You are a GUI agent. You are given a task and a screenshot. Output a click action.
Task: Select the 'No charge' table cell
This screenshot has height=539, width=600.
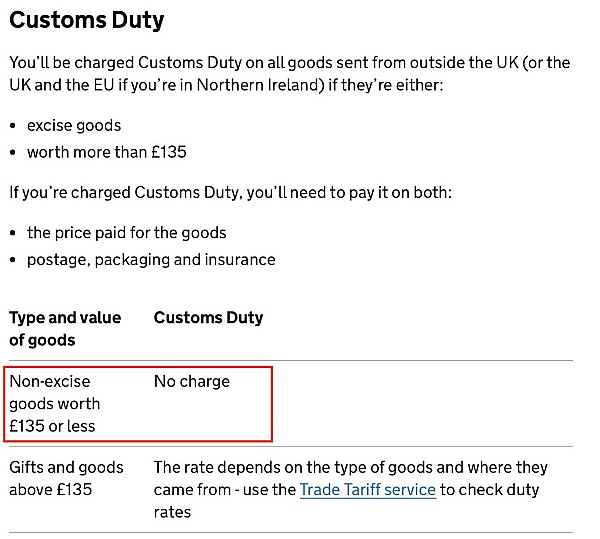[x=192, y=381]
